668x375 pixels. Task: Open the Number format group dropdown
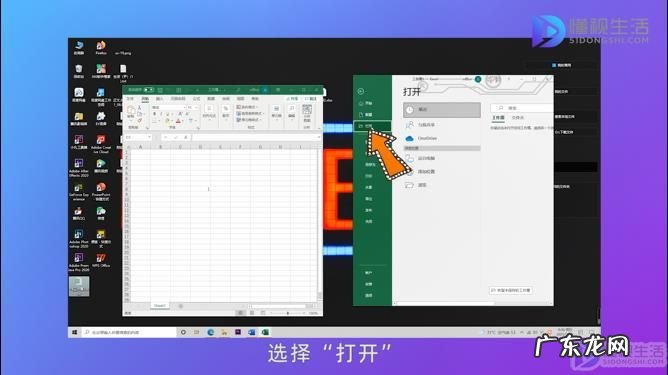[226, 112]
